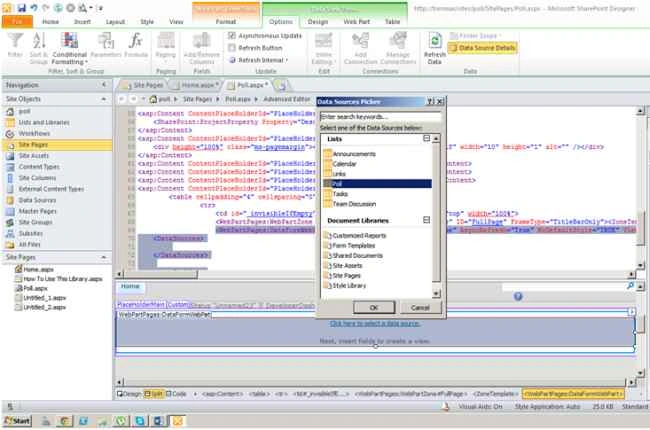Viewport: 650px width, 430px height.
Task: Click Refresh Data icon
Action: [434, 48]
